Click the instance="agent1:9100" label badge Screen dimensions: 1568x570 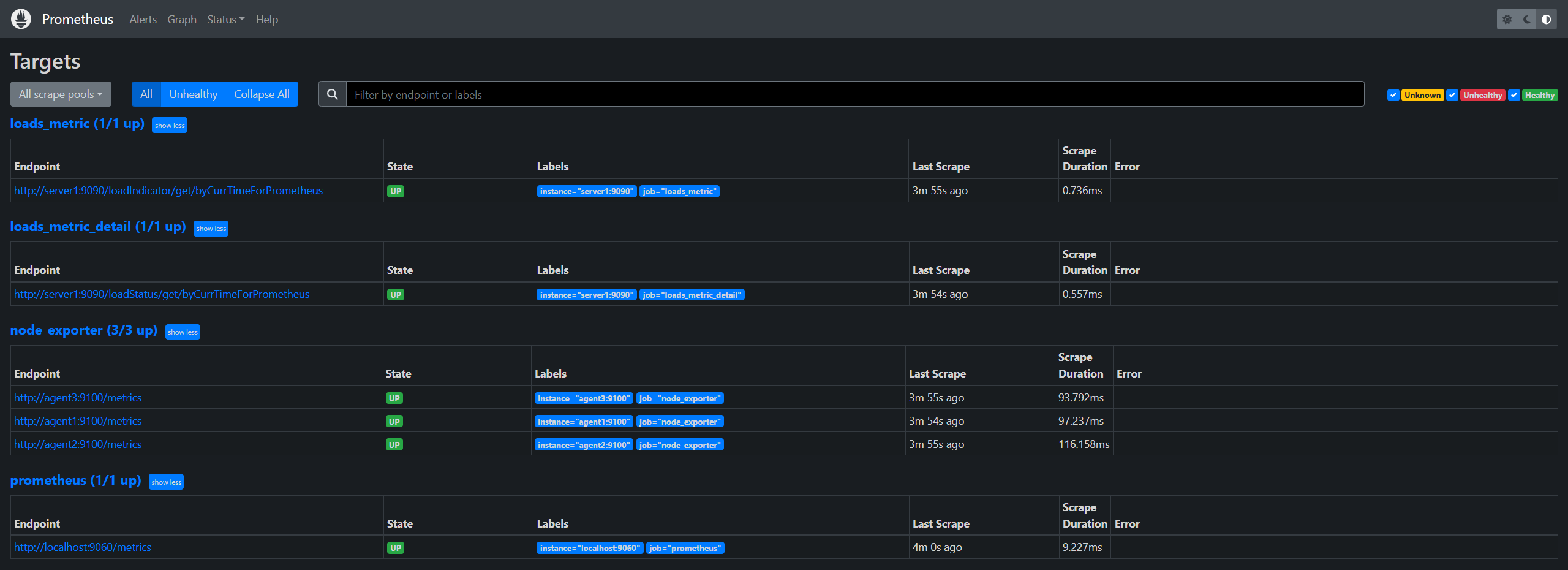tap(584, 422)
